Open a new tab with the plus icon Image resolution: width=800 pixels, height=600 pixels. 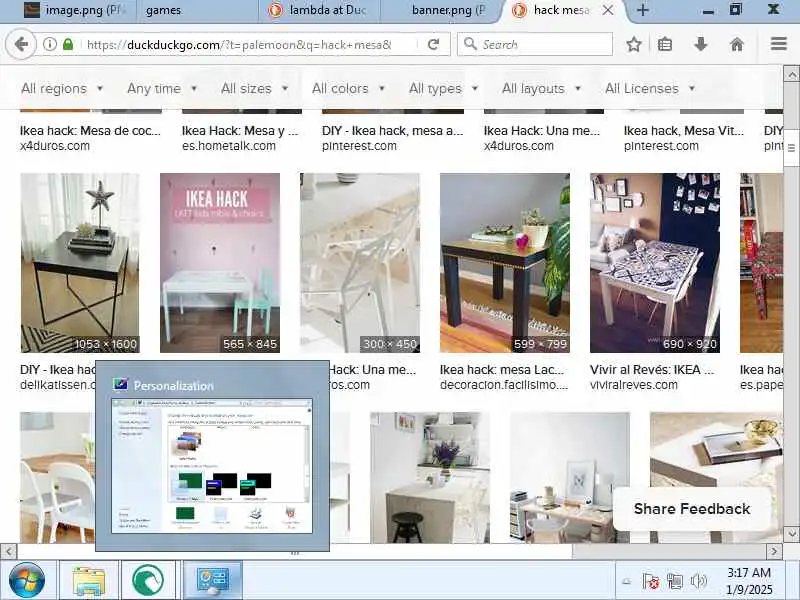643,10
